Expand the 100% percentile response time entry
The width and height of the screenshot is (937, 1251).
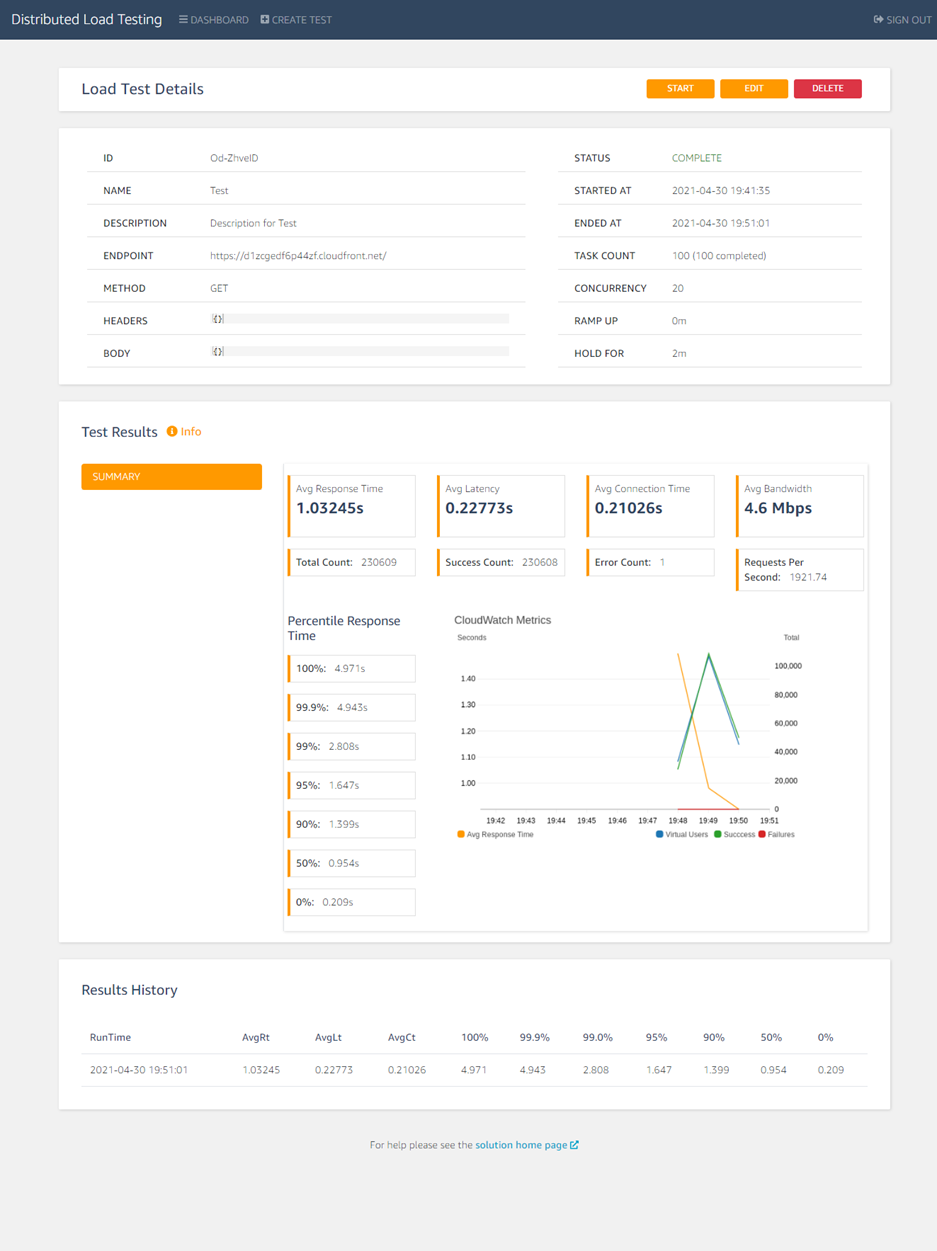coord(351,668)
